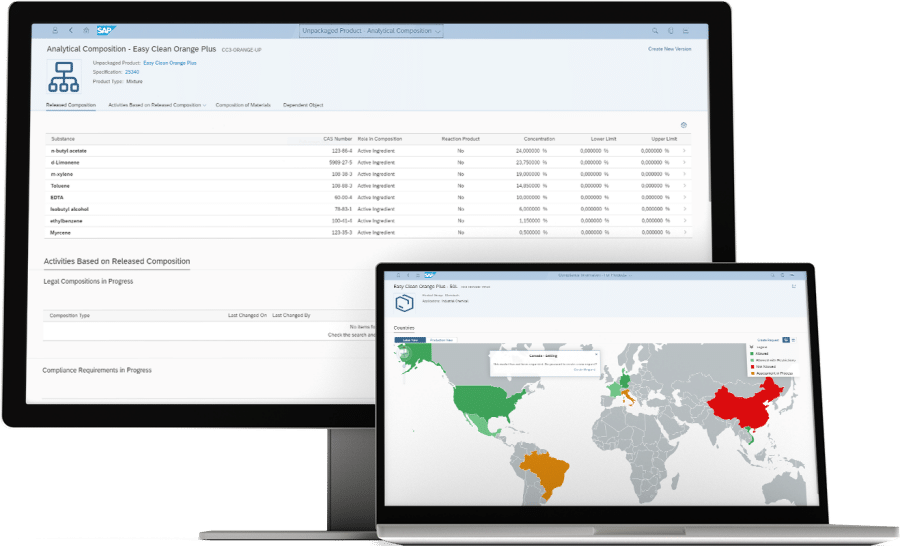The image size is (900, 546).
Task: Open search icon in monitor SAP header
Action: click(x=655, y=31)
